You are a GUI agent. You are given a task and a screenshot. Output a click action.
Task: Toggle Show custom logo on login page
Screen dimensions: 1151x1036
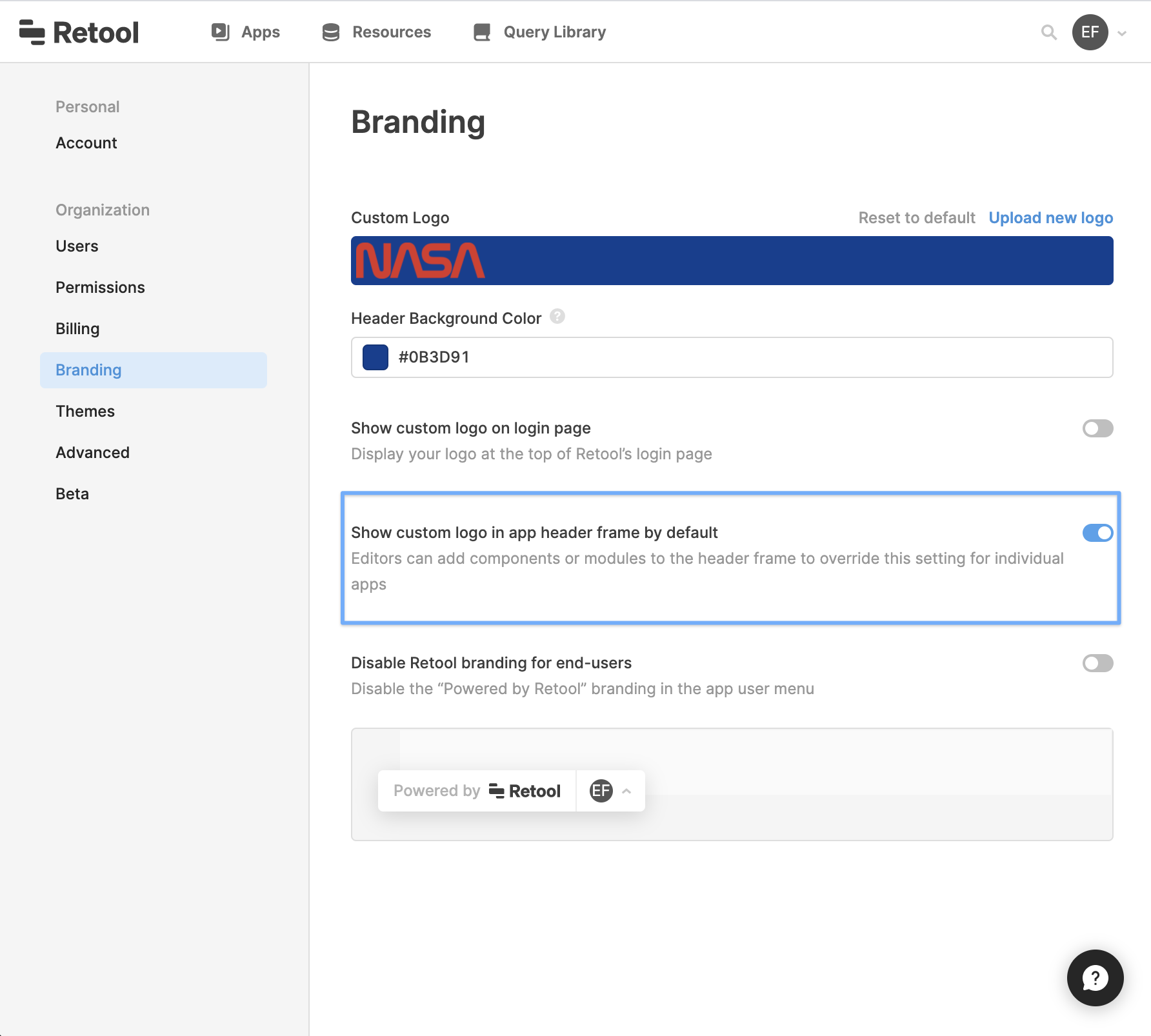1098,428
